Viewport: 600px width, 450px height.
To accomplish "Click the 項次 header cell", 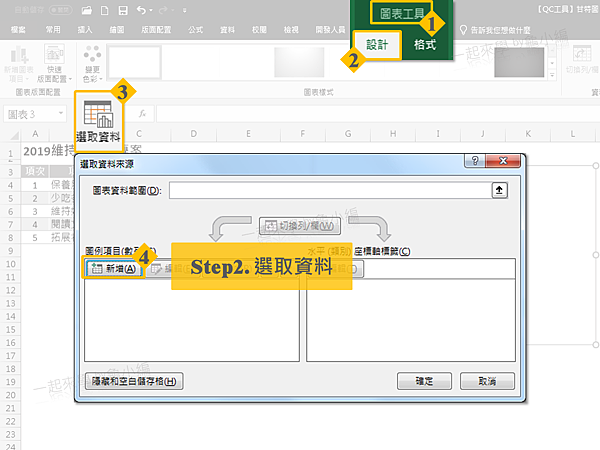I will coord(35,171).
